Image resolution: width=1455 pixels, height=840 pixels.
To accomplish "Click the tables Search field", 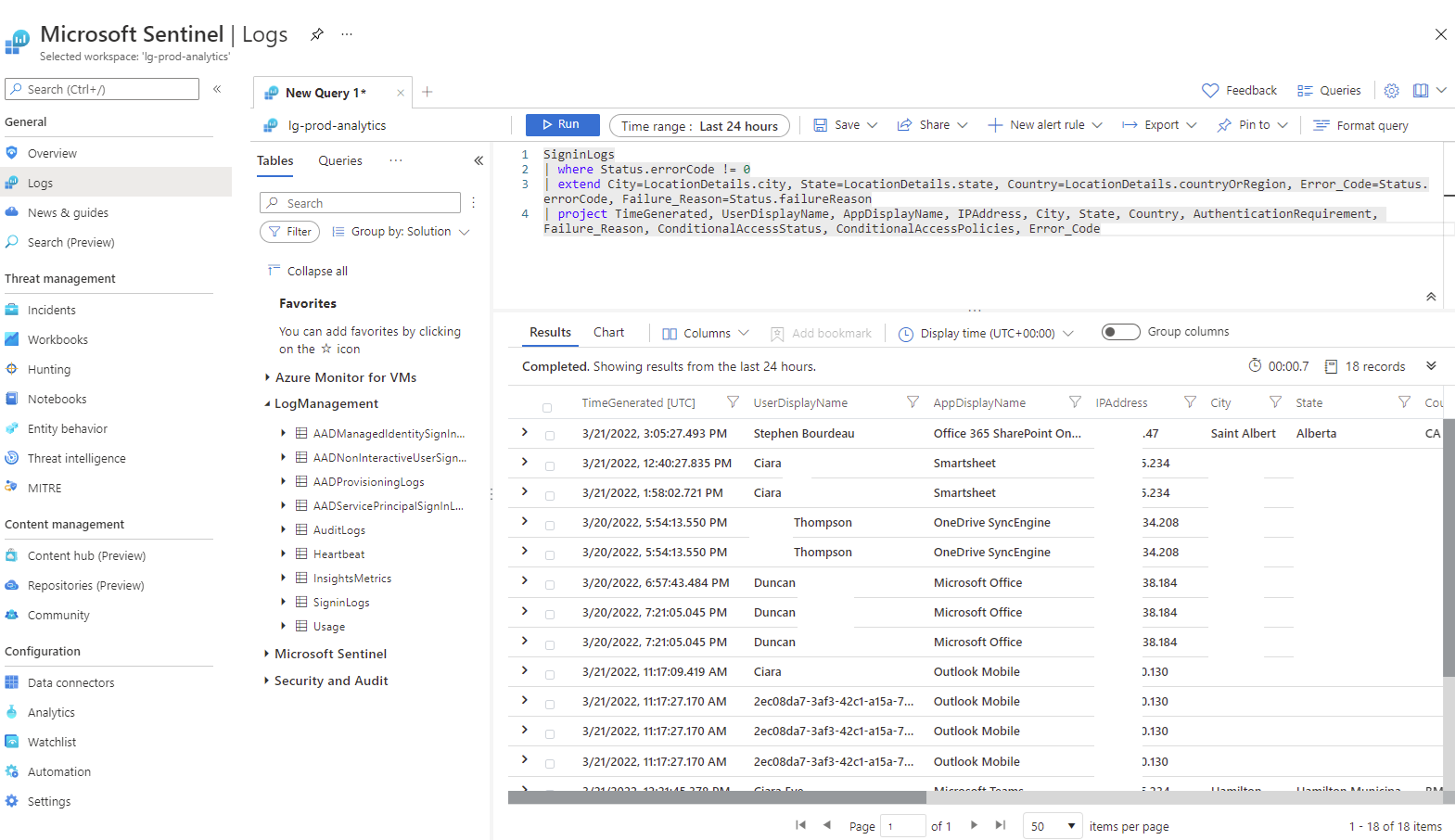I will 360,203.
